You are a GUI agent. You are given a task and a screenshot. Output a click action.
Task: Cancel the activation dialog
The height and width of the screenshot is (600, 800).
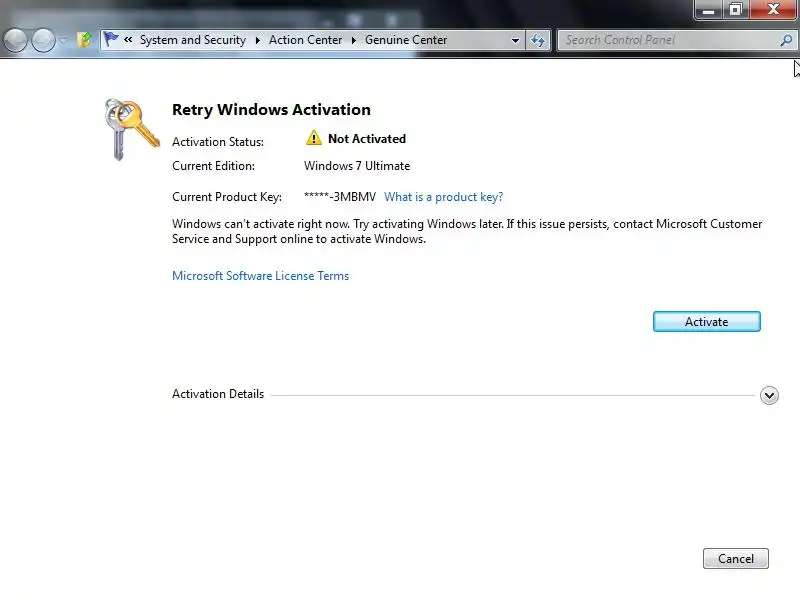pyautogui.click(x=735, y=559)
